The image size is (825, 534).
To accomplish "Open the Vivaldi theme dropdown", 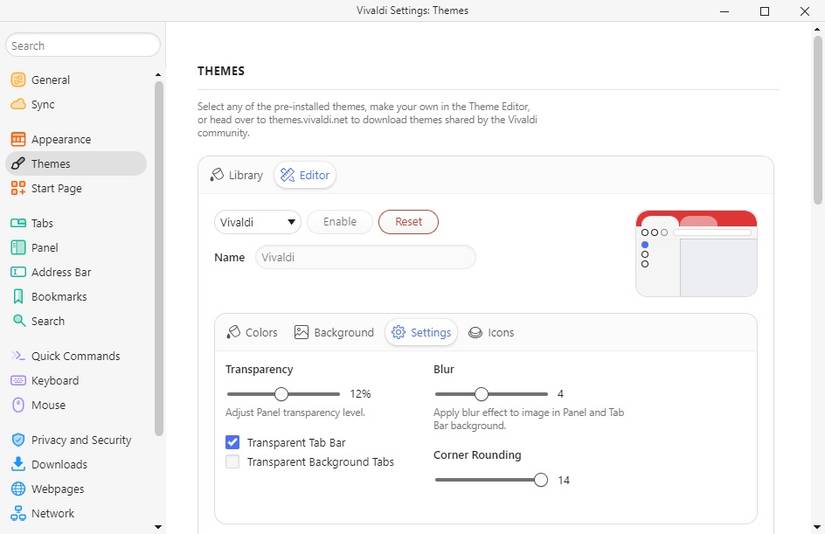I will pos(257,222).
